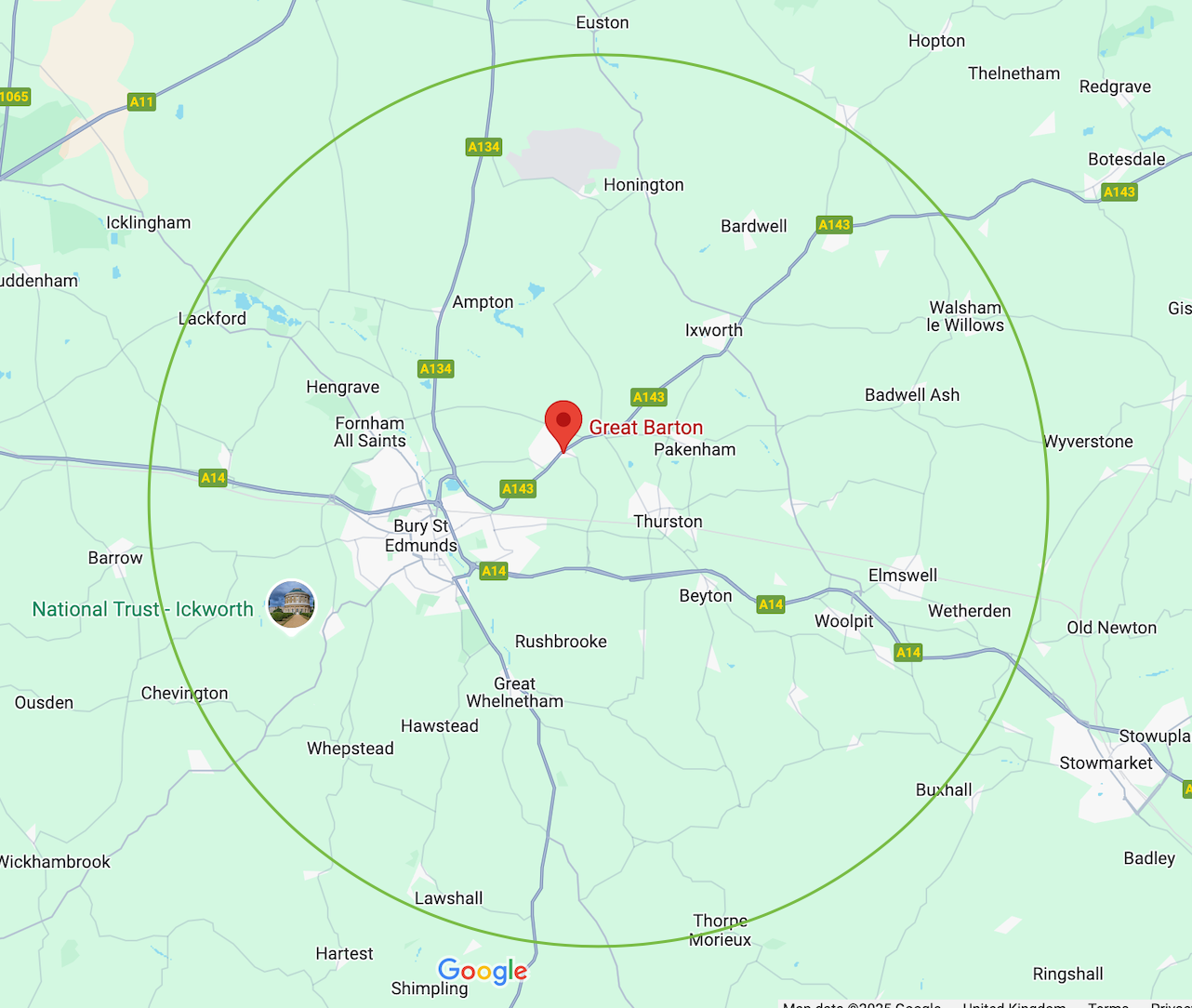Click the A11 road shield
The height and width of the screenshot is (1008, 1192).
click(x=141, y=102)
